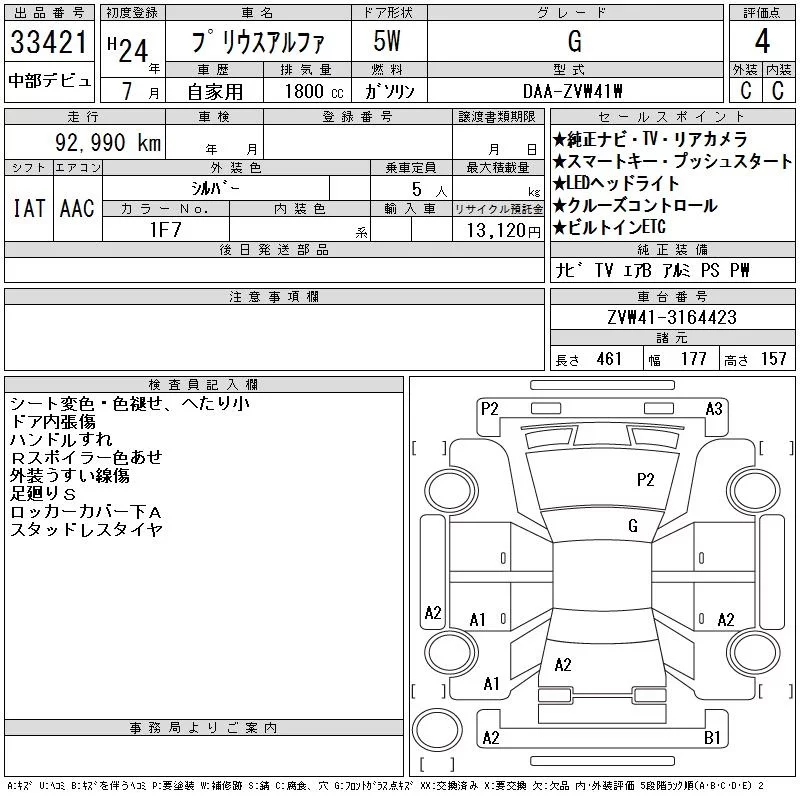Select inspector note 足廻りS

click(43, 493)
